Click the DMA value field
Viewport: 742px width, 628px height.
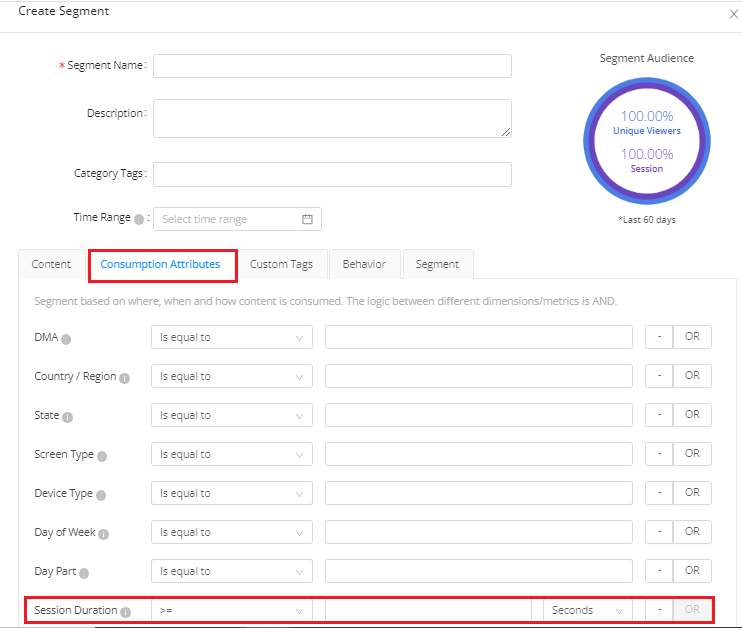(479, 337)
